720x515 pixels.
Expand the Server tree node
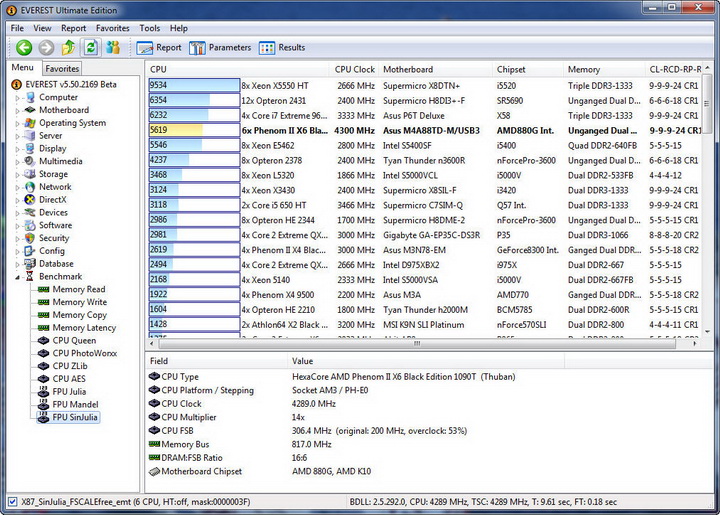tap(17, 136)
